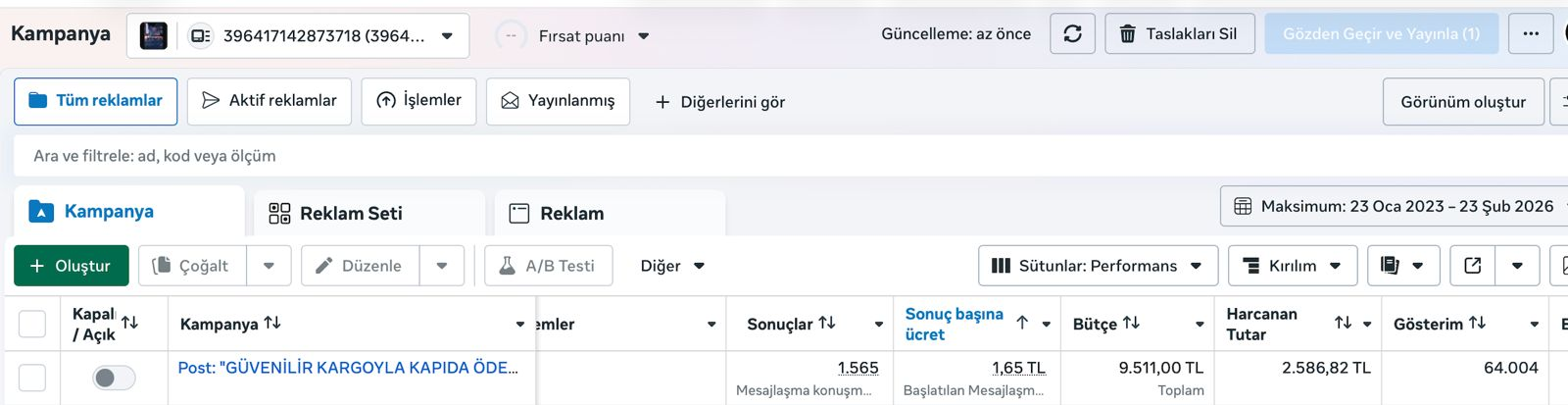This screenshot has height=405, width=1568.
Task: Click the Taslakları Sil button
Action: 1179,33
